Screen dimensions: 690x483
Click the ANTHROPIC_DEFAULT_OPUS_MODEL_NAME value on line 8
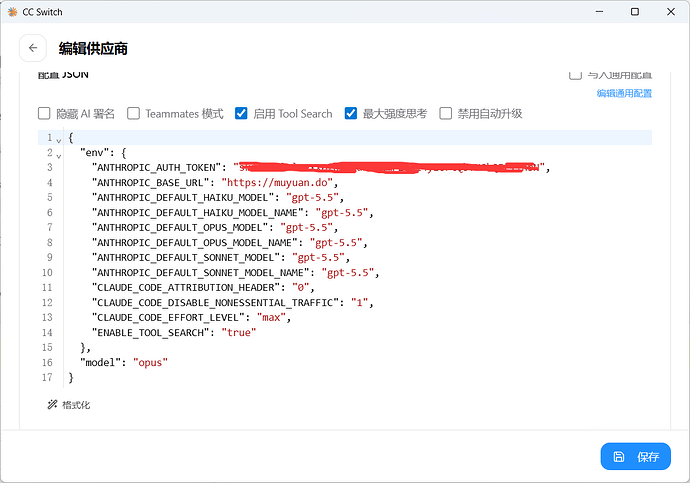click(x=336, y=242)
